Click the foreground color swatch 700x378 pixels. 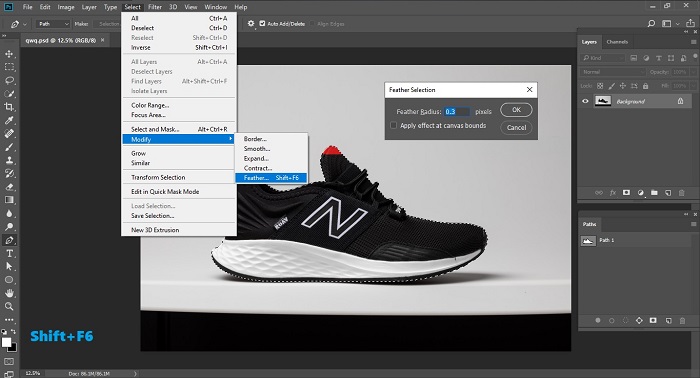pyautogui.click(x=6, y=342)
